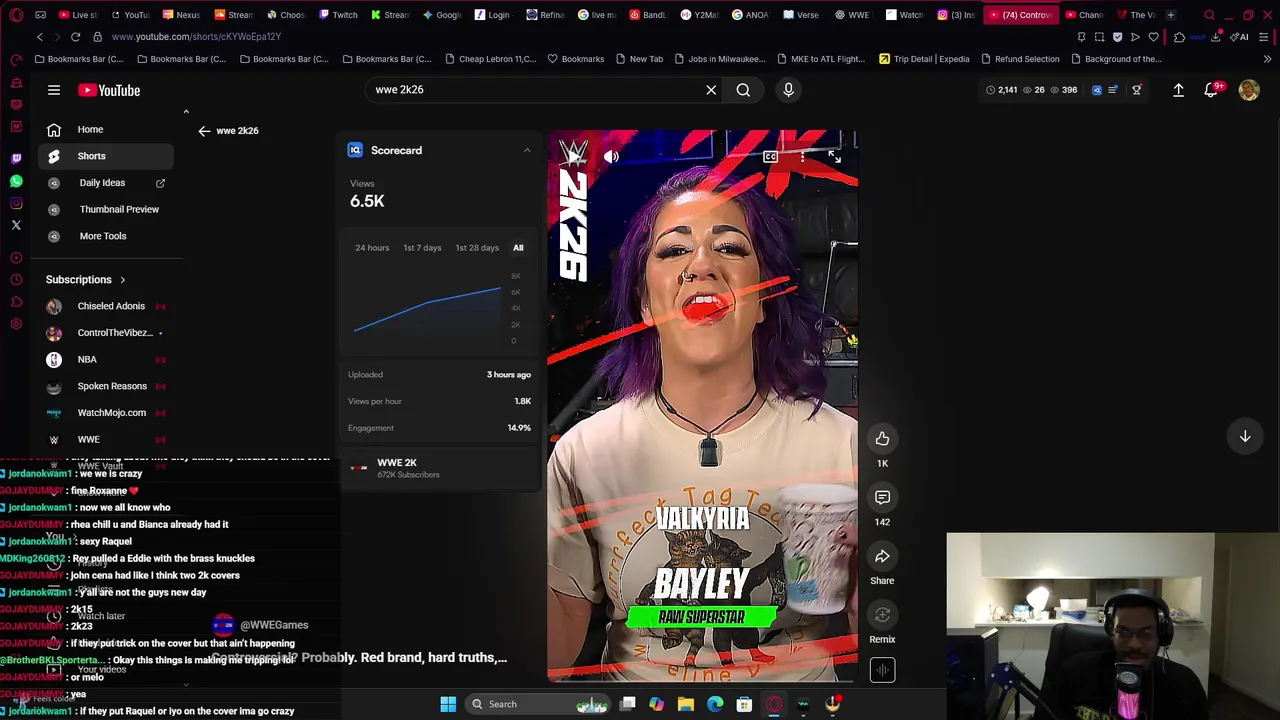Screen dimensions: 1280x720
Task: Clear the search box with the X icon
Action: pos(711,90)
